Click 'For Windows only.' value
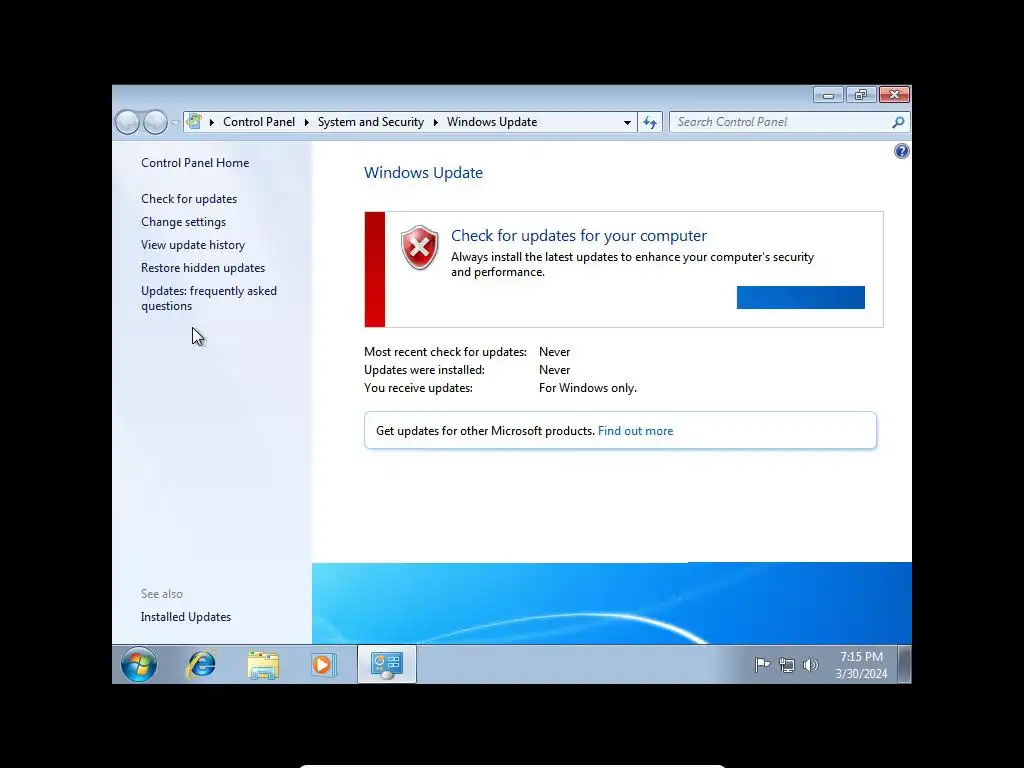Image resolution: width=1024 pixels, height=768 pixels. click(x=588, y=388)
